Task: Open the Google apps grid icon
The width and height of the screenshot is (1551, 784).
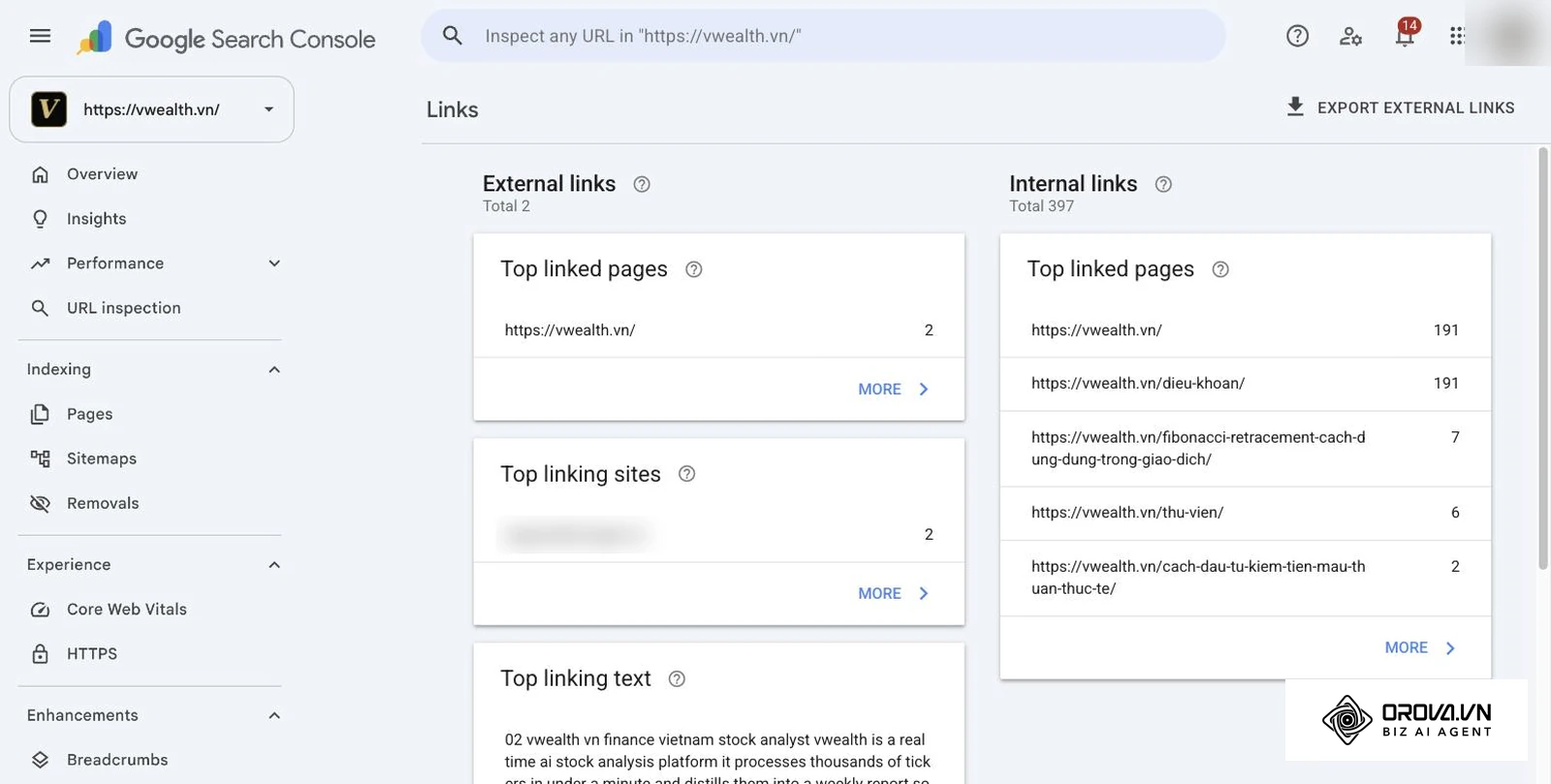Action: point(1456,36)
